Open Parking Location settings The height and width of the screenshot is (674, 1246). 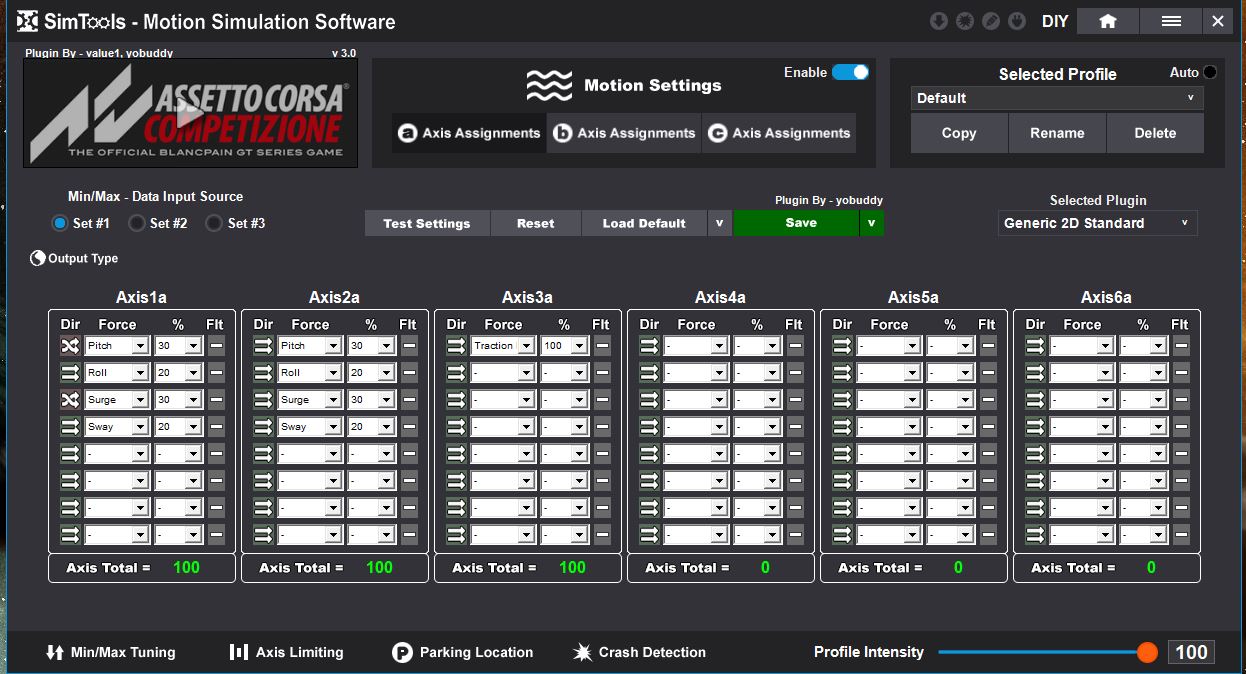click(463, 652)
